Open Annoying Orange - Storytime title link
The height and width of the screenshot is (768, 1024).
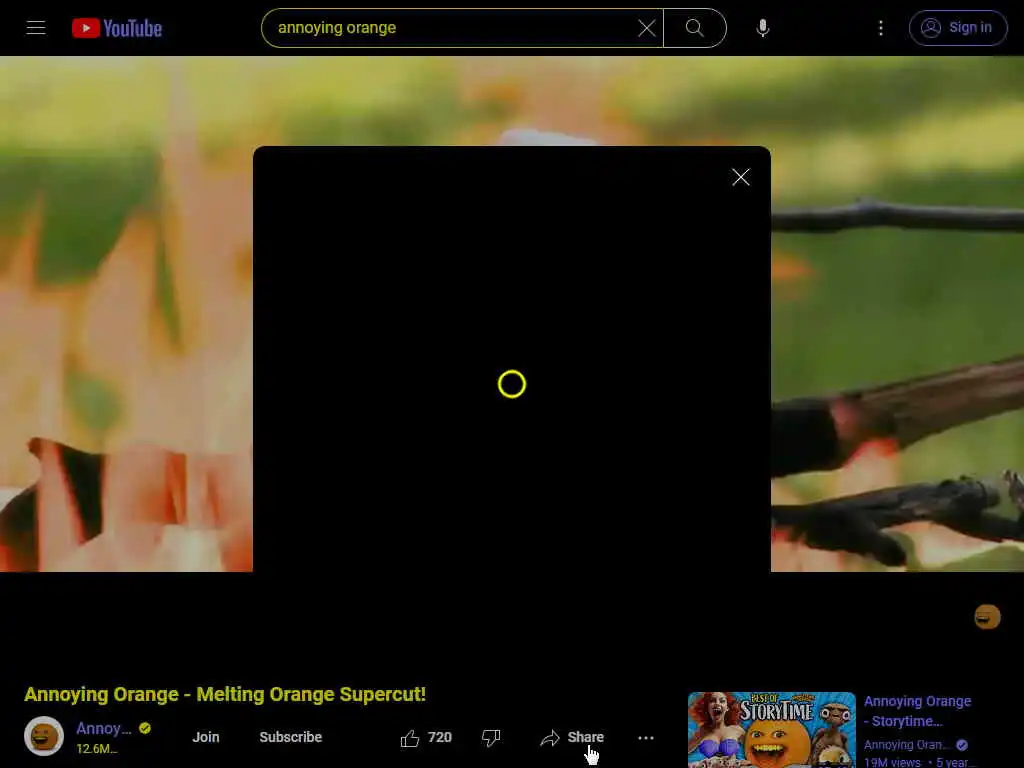(917, 711)
